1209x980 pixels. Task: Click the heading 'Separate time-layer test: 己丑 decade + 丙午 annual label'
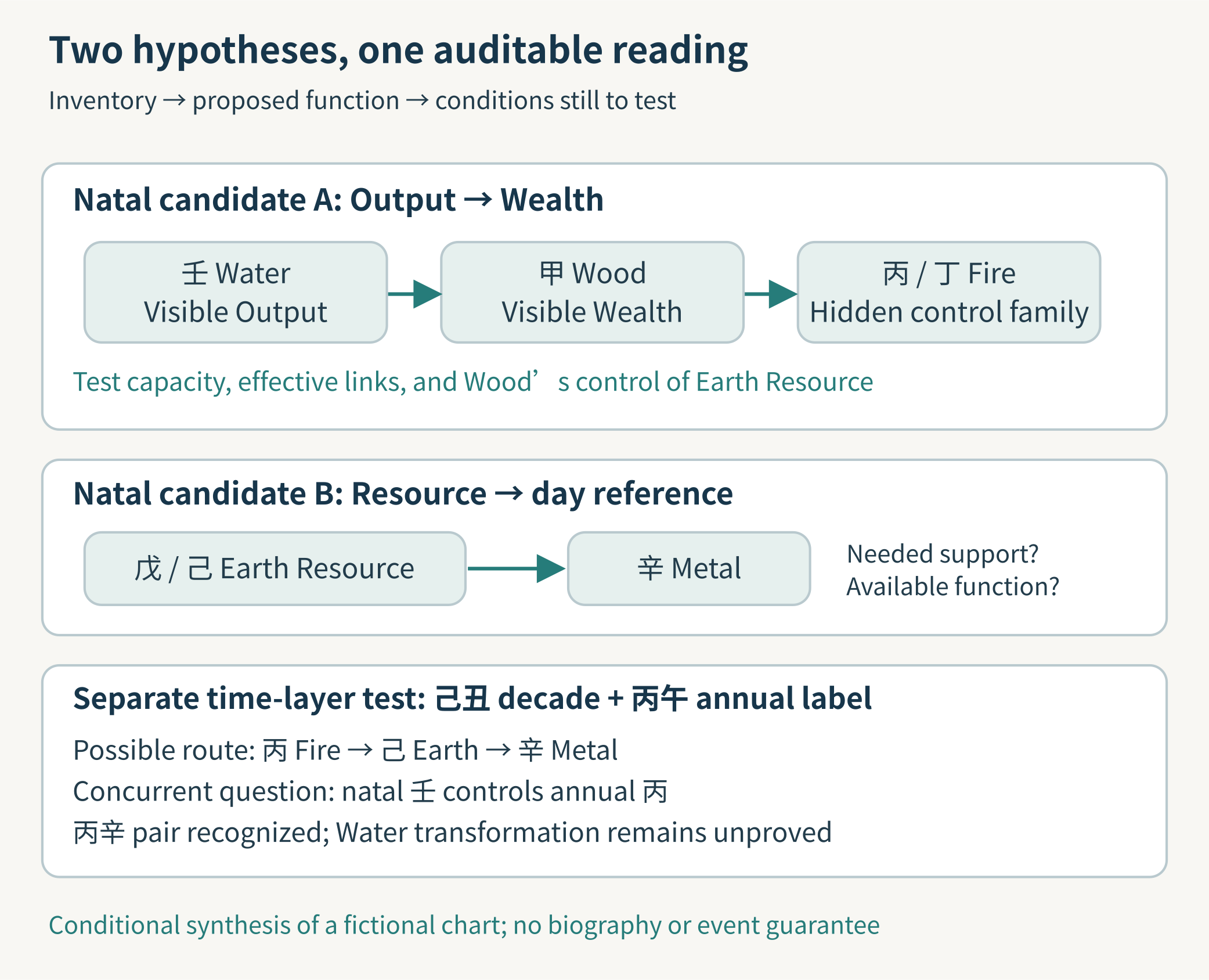472,698
